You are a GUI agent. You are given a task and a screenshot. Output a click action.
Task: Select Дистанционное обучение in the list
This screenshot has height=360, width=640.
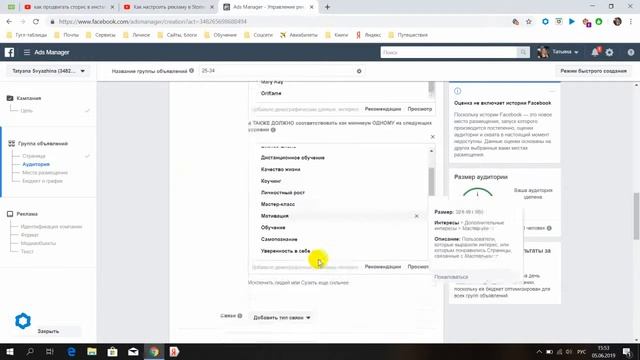point(293,158)
